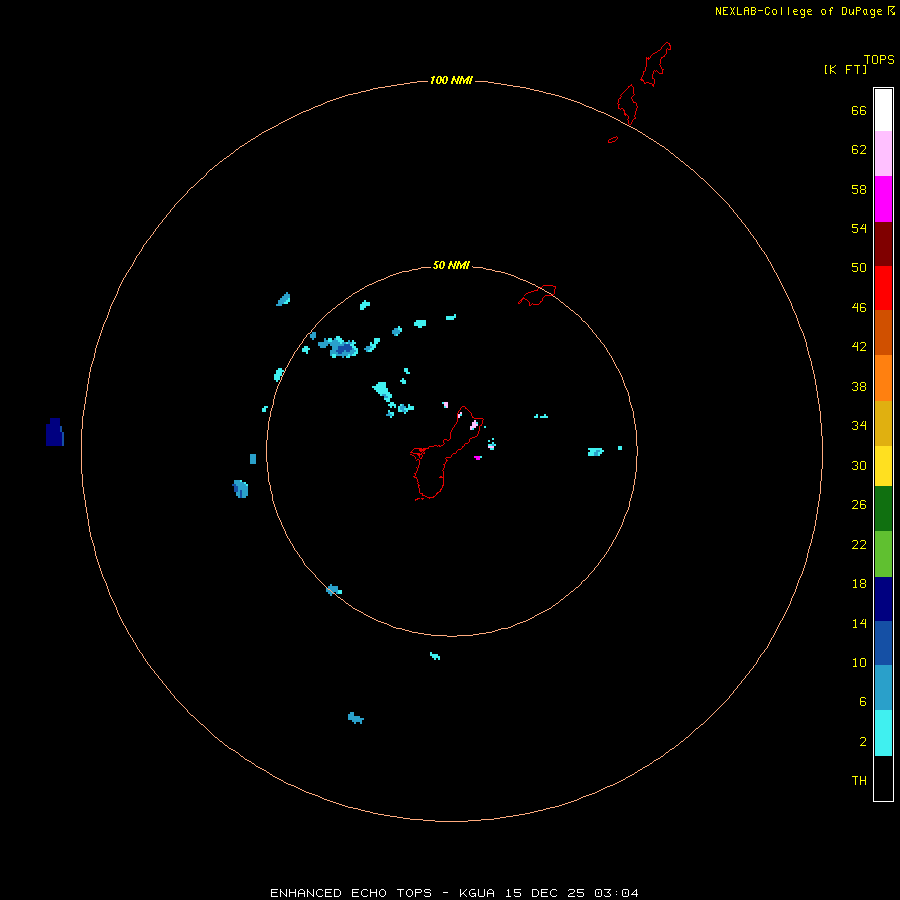Click the light orange legend swatch
This screenshot has height=900, width=900.
click(883, 378)
